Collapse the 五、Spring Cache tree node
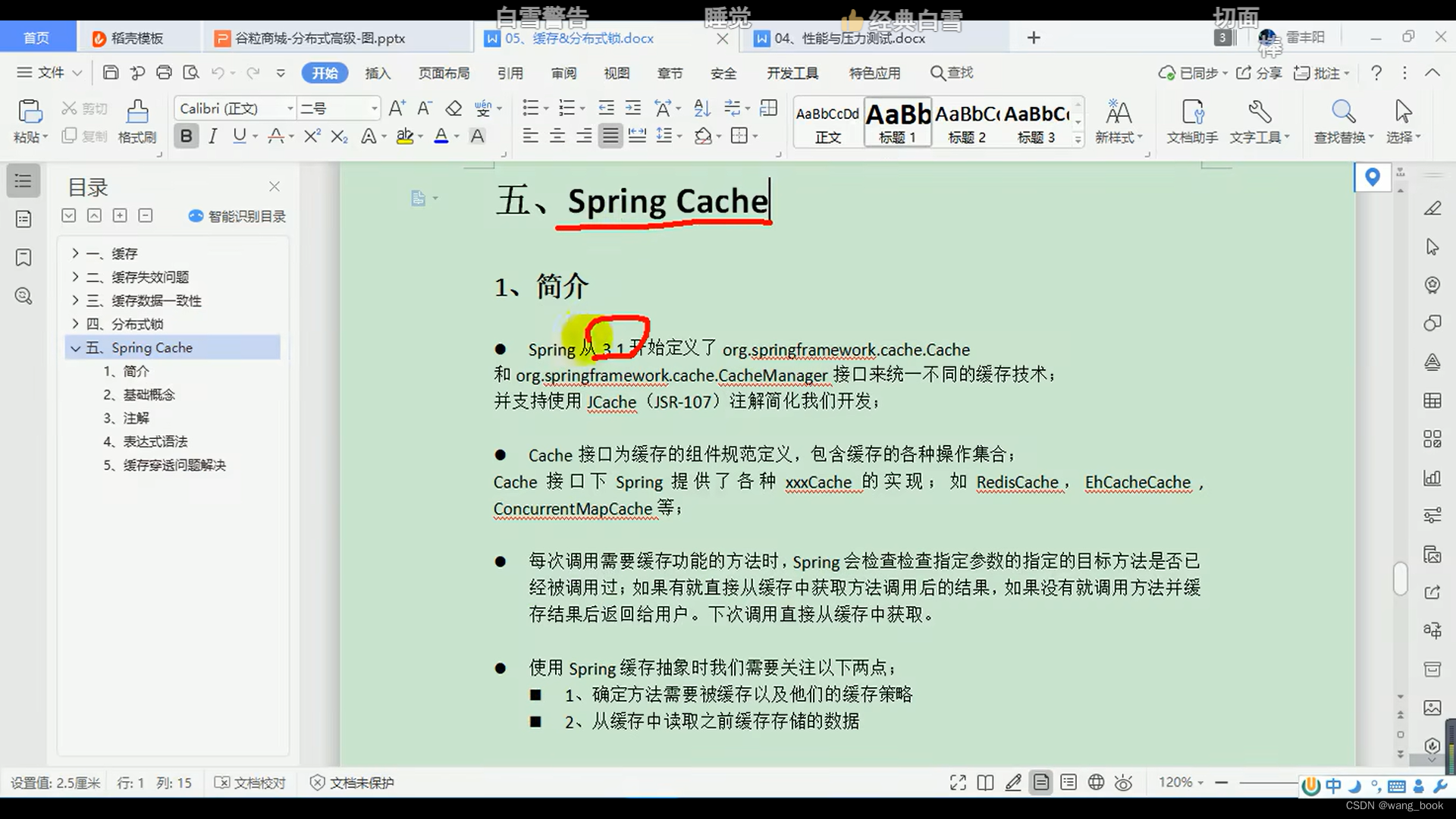This screenshot has width=1456, height=819. pos(75,348)
